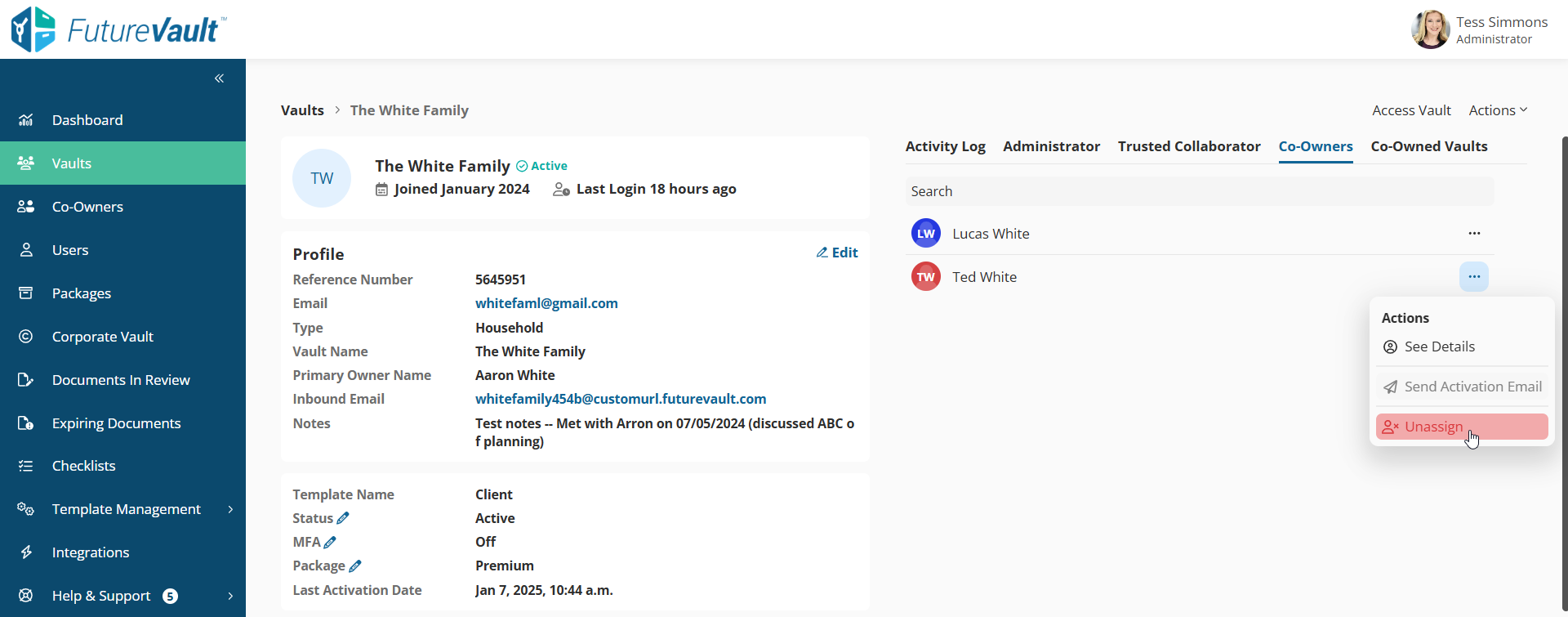Open the whitefaml@gmail.com email link
Screen dimensions: 1568x617
click(546, 303)
